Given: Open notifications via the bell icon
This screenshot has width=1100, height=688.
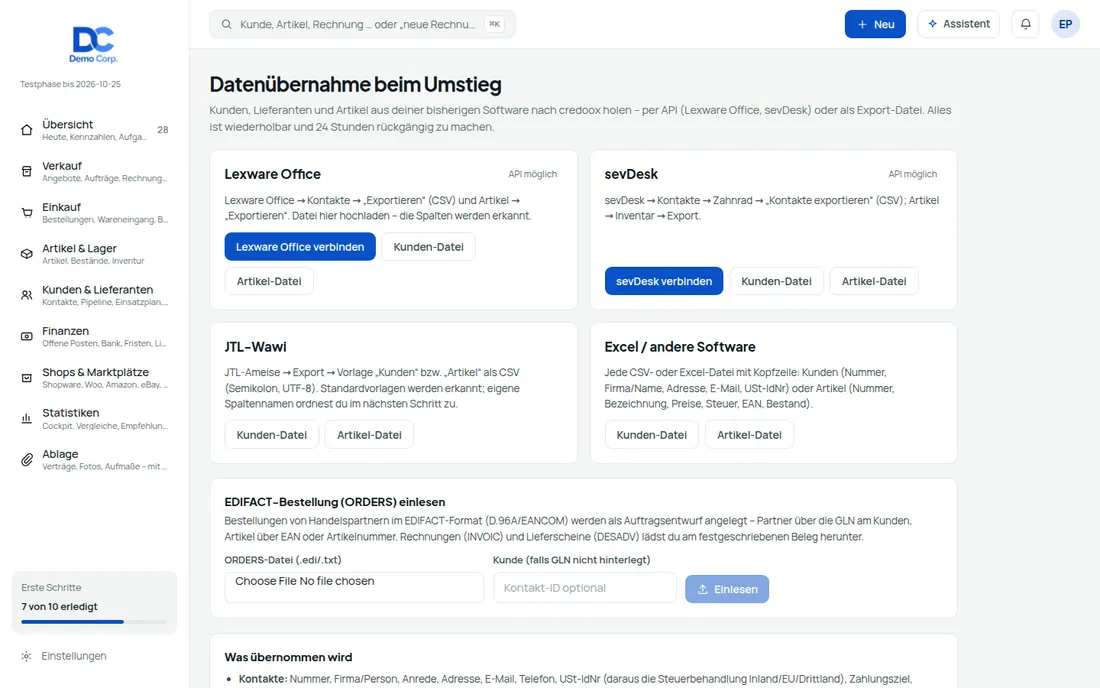Looking at the screenshot, I should 1026,24.
